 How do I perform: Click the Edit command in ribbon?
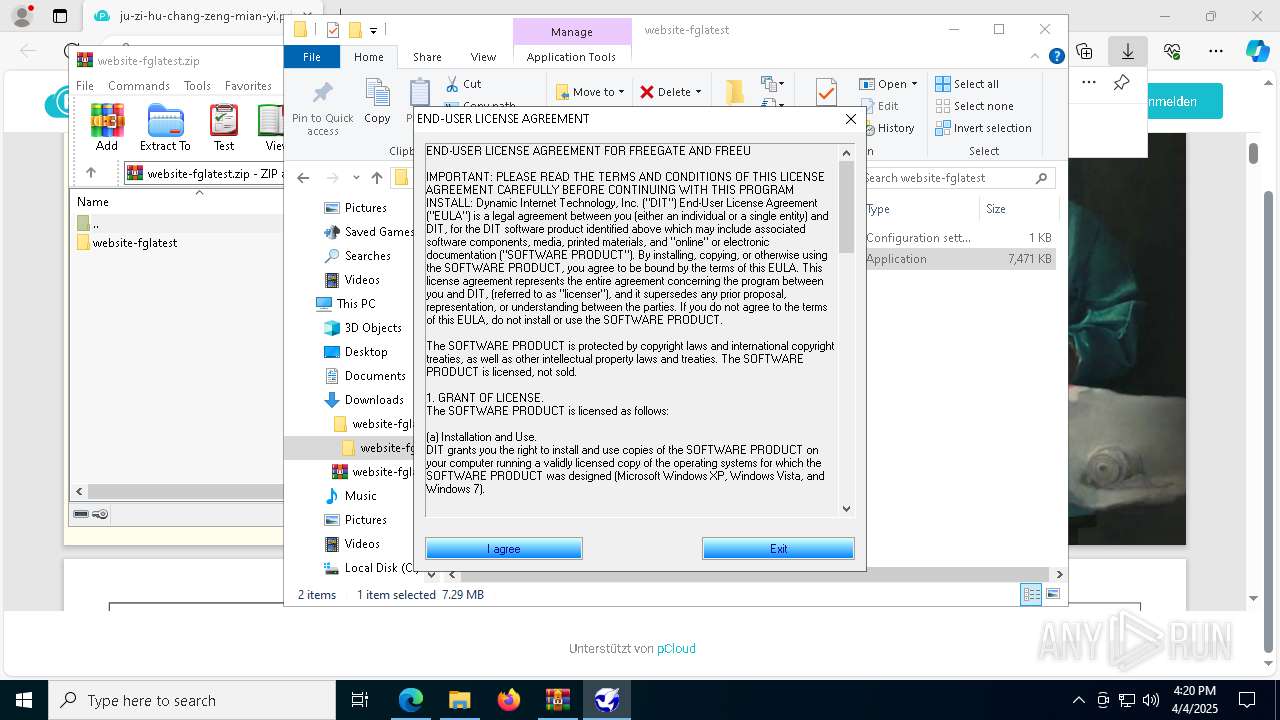pyautogui.click(x=879, y=106)
